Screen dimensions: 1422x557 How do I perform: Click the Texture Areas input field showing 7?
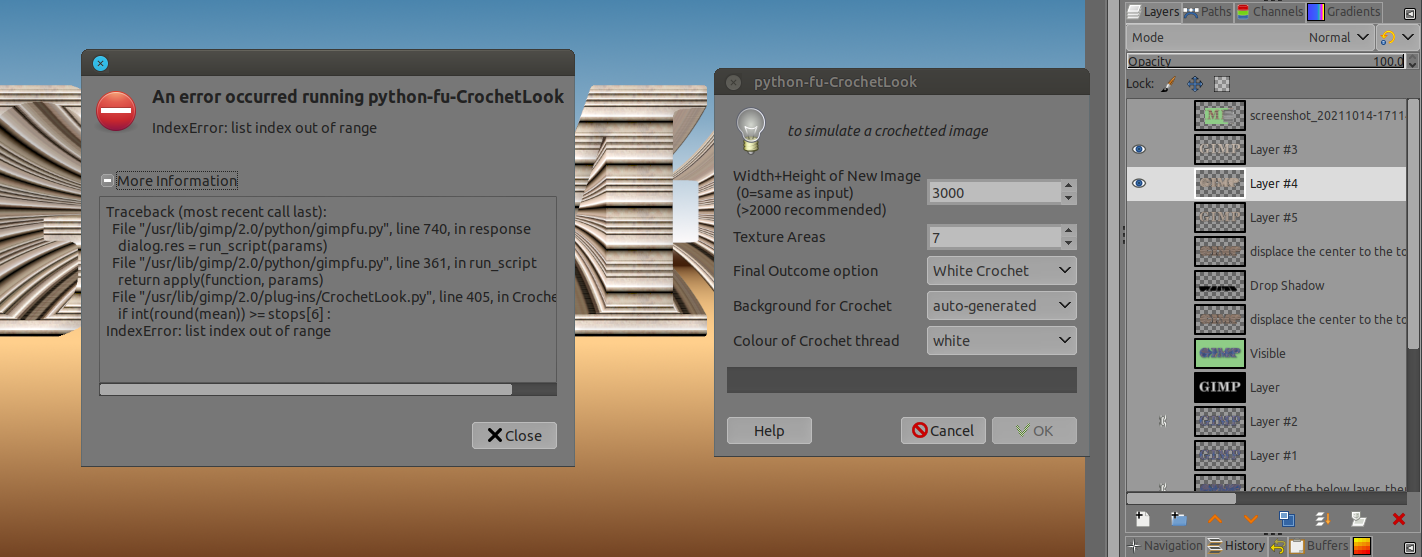click(x=994, y=237)
